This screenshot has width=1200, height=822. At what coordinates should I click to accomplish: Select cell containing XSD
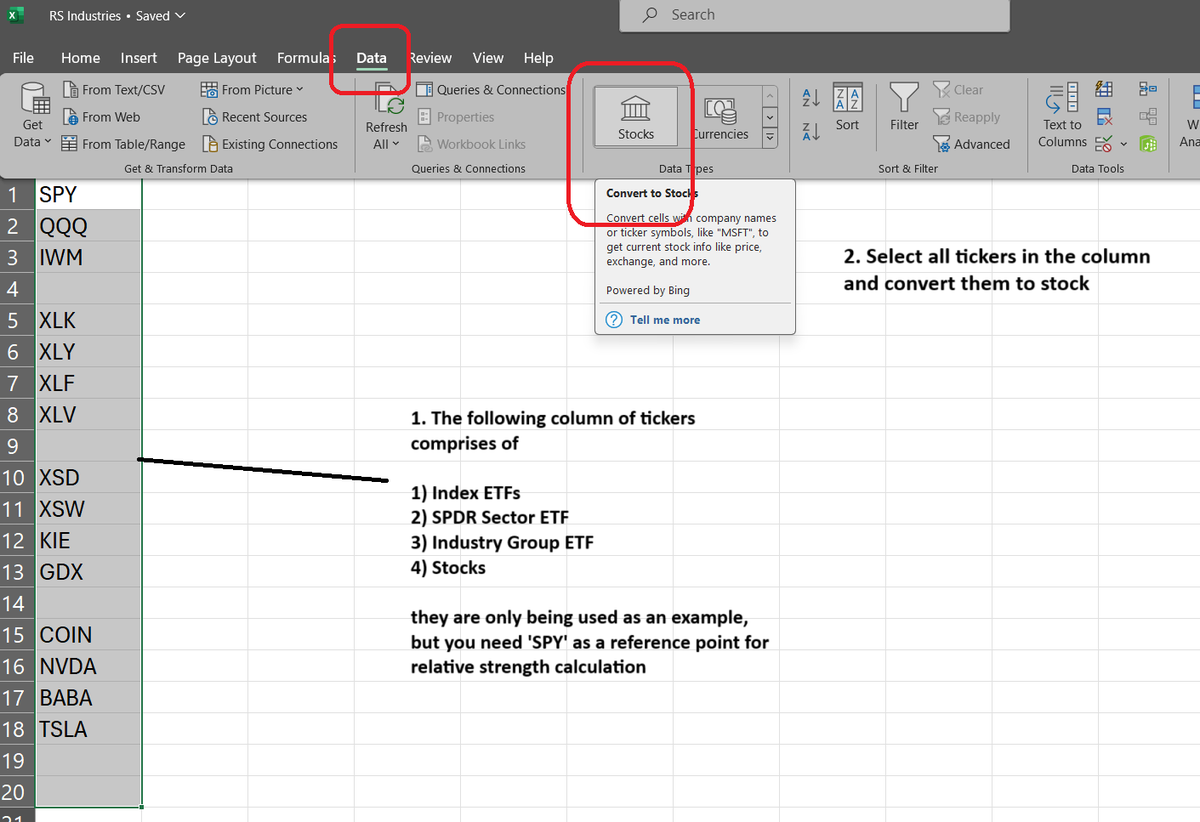coord(88,477)
